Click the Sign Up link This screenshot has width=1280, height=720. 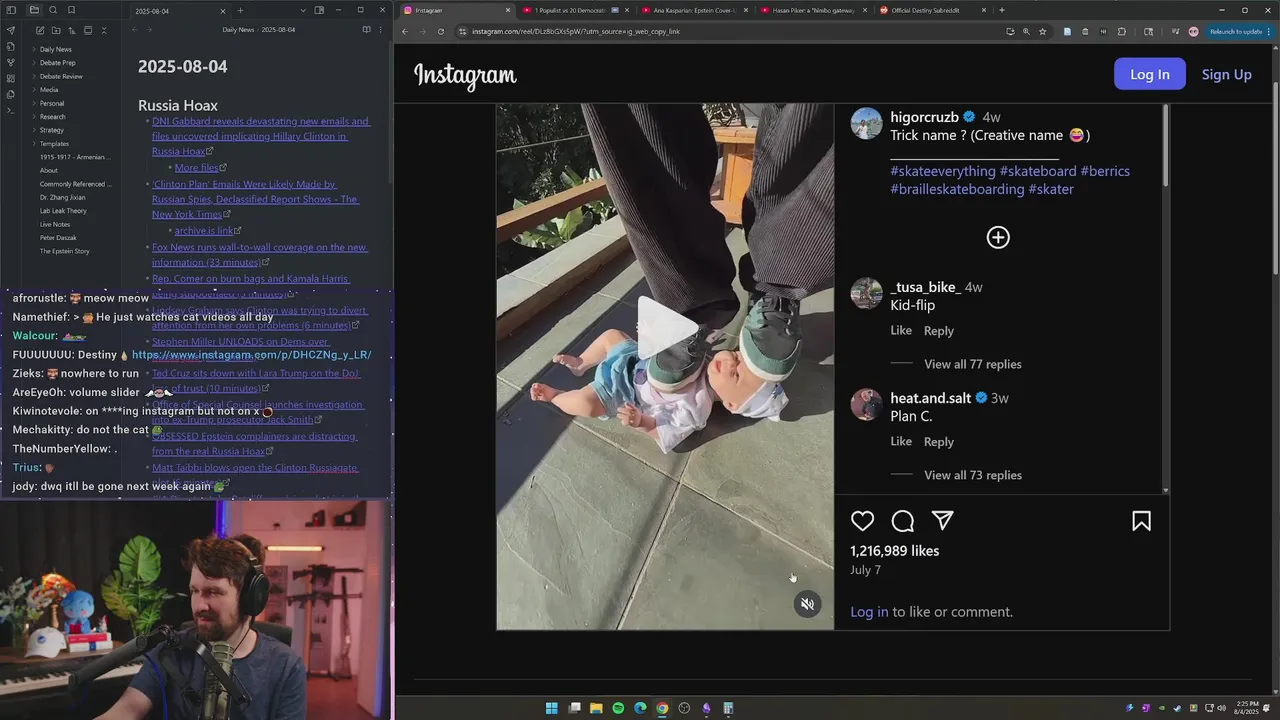1227,74
